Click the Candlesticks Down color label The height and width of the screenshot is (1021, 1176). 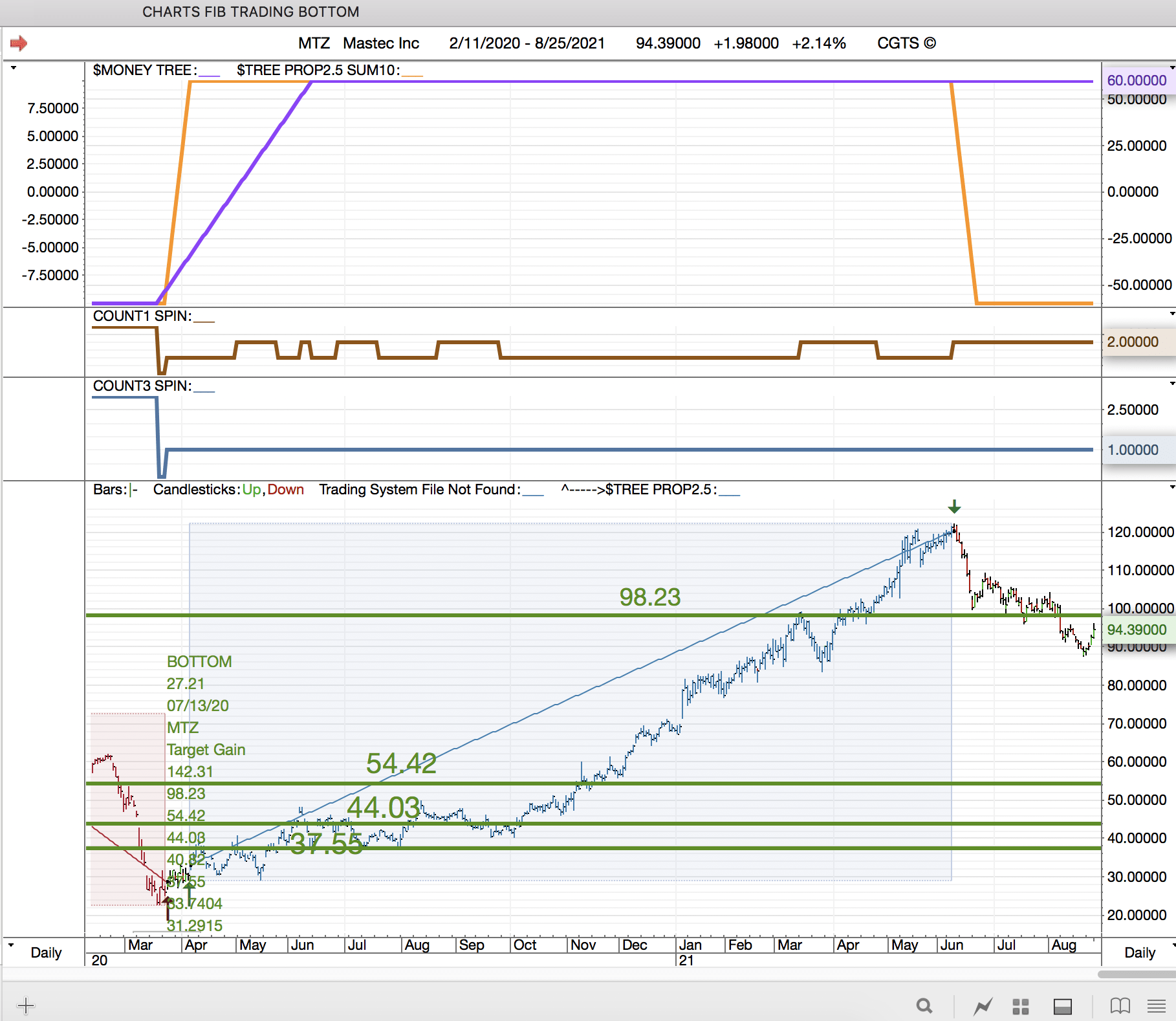(x=286, y=490)
